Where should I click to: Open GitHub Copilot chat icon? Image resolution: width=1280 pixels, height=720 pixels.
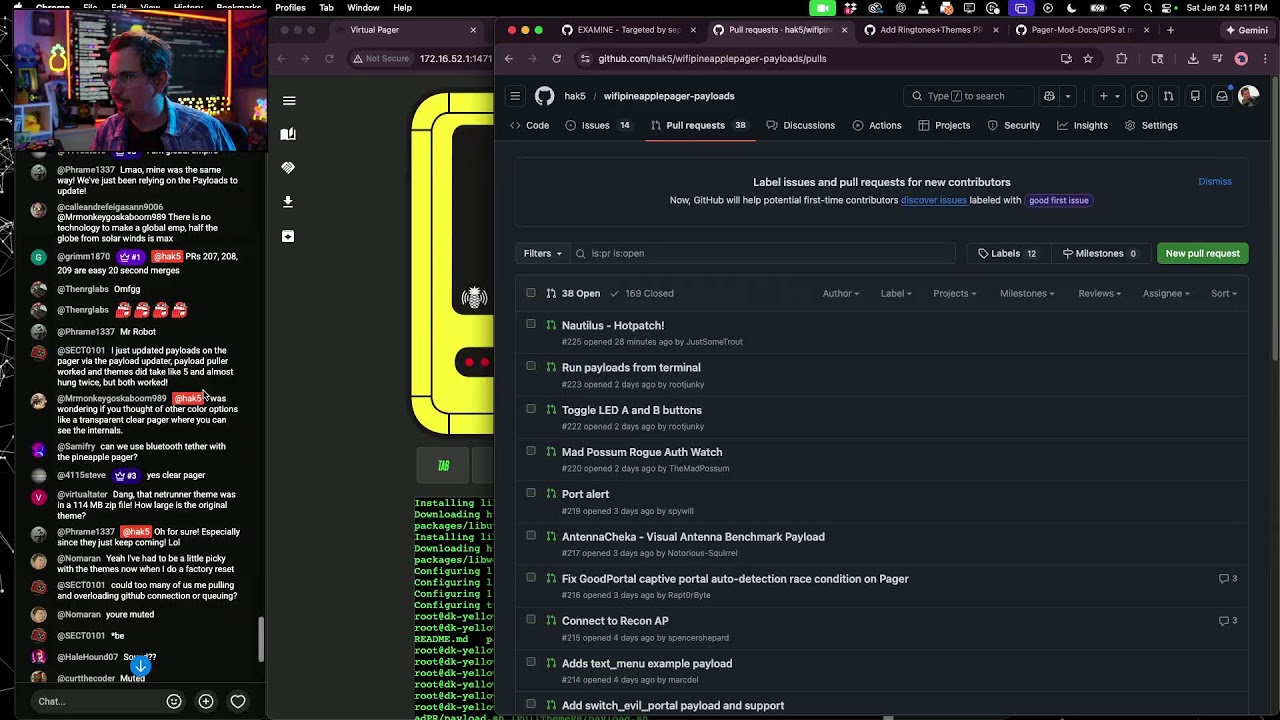[1049, 96]
